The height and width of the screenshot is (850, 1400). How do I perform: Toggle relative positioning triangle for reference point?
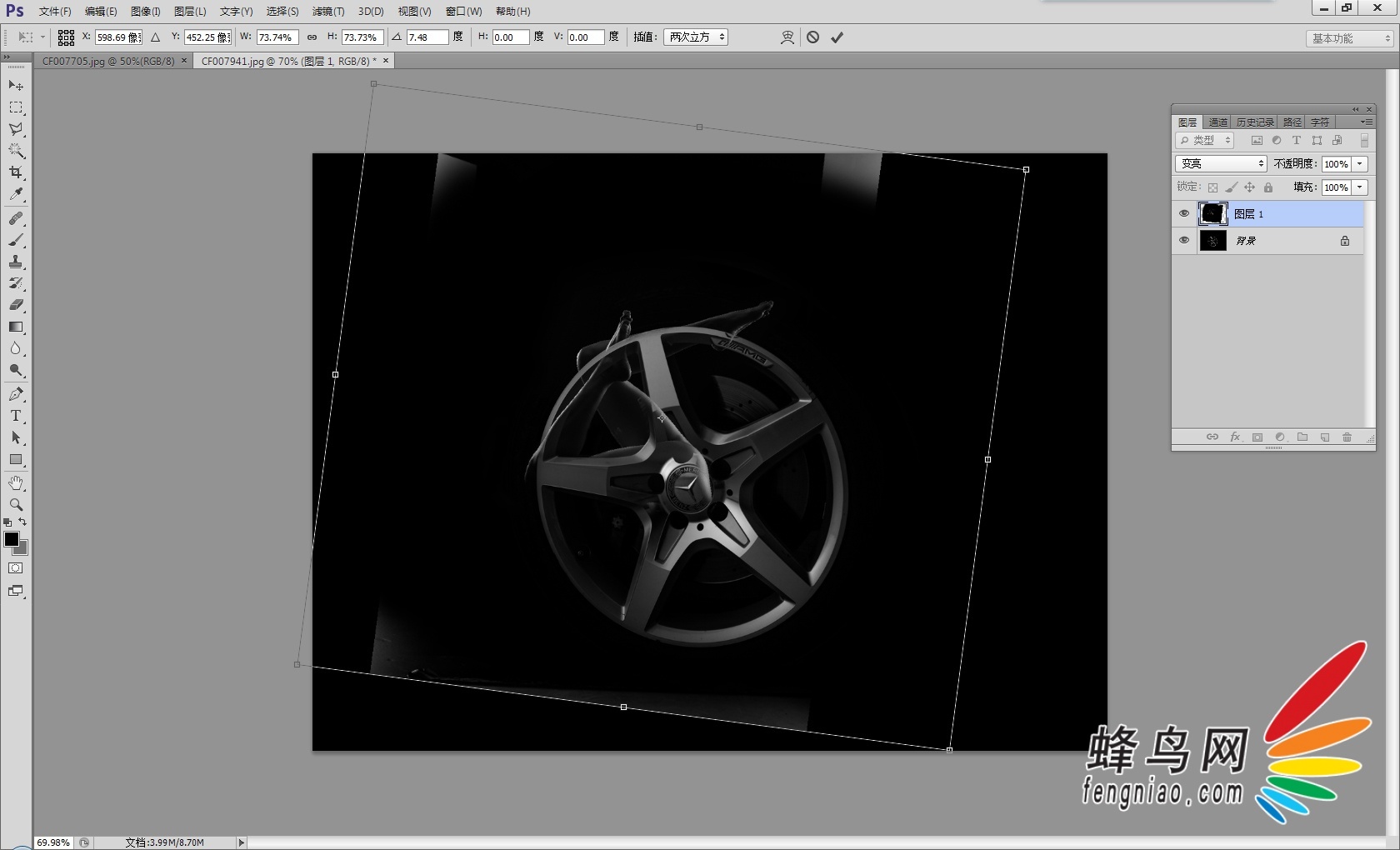click(x=155, y=37)
